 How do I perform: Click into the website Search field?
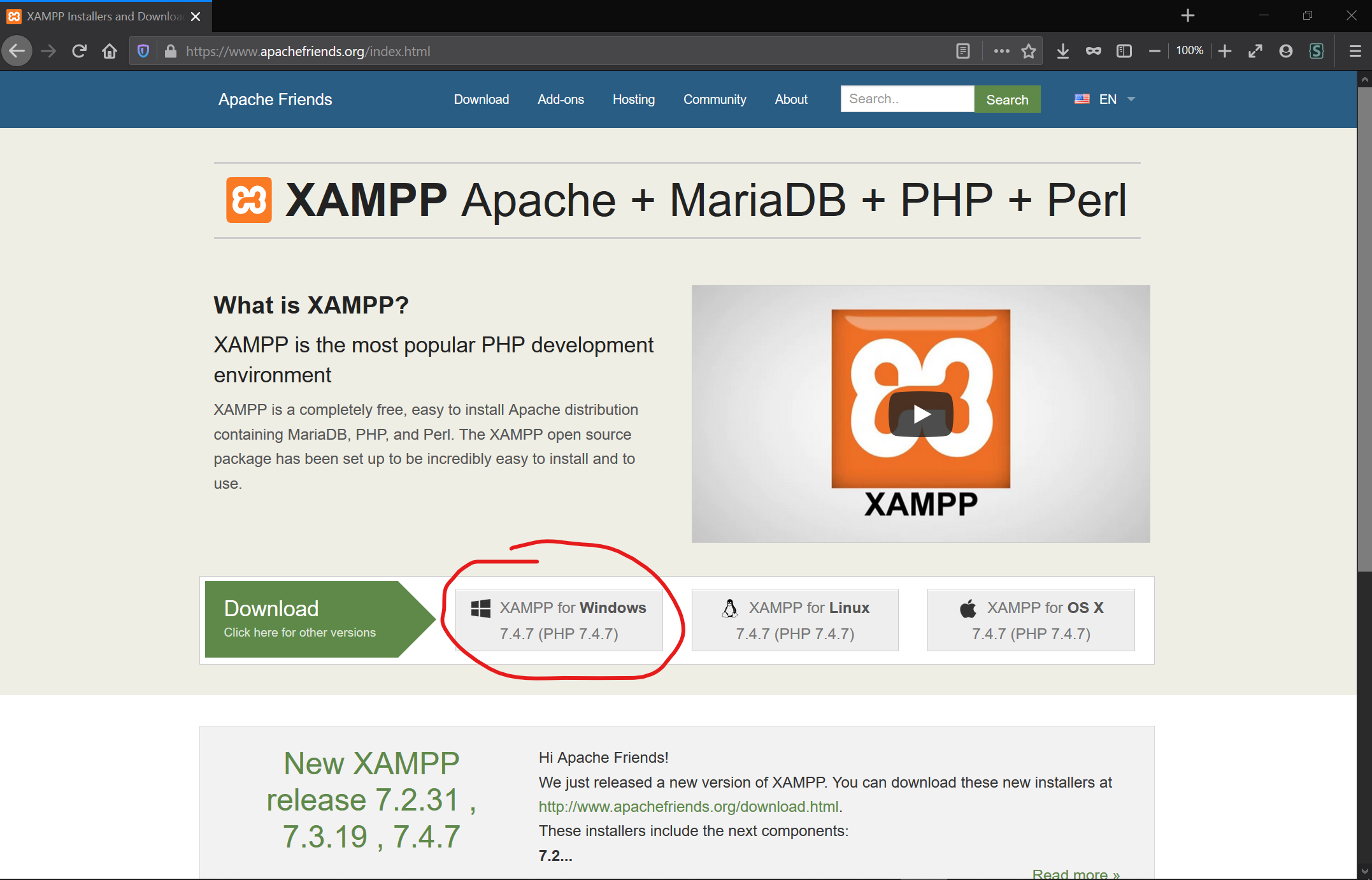coord(907,99)
